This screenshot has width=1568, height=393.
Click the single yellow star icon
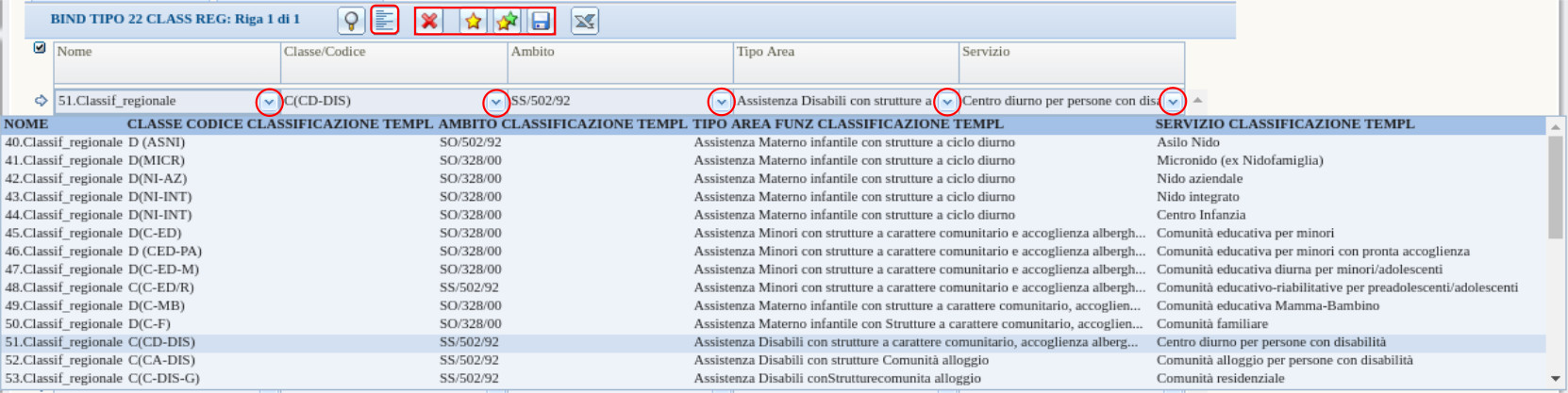(x=473, y=21)
